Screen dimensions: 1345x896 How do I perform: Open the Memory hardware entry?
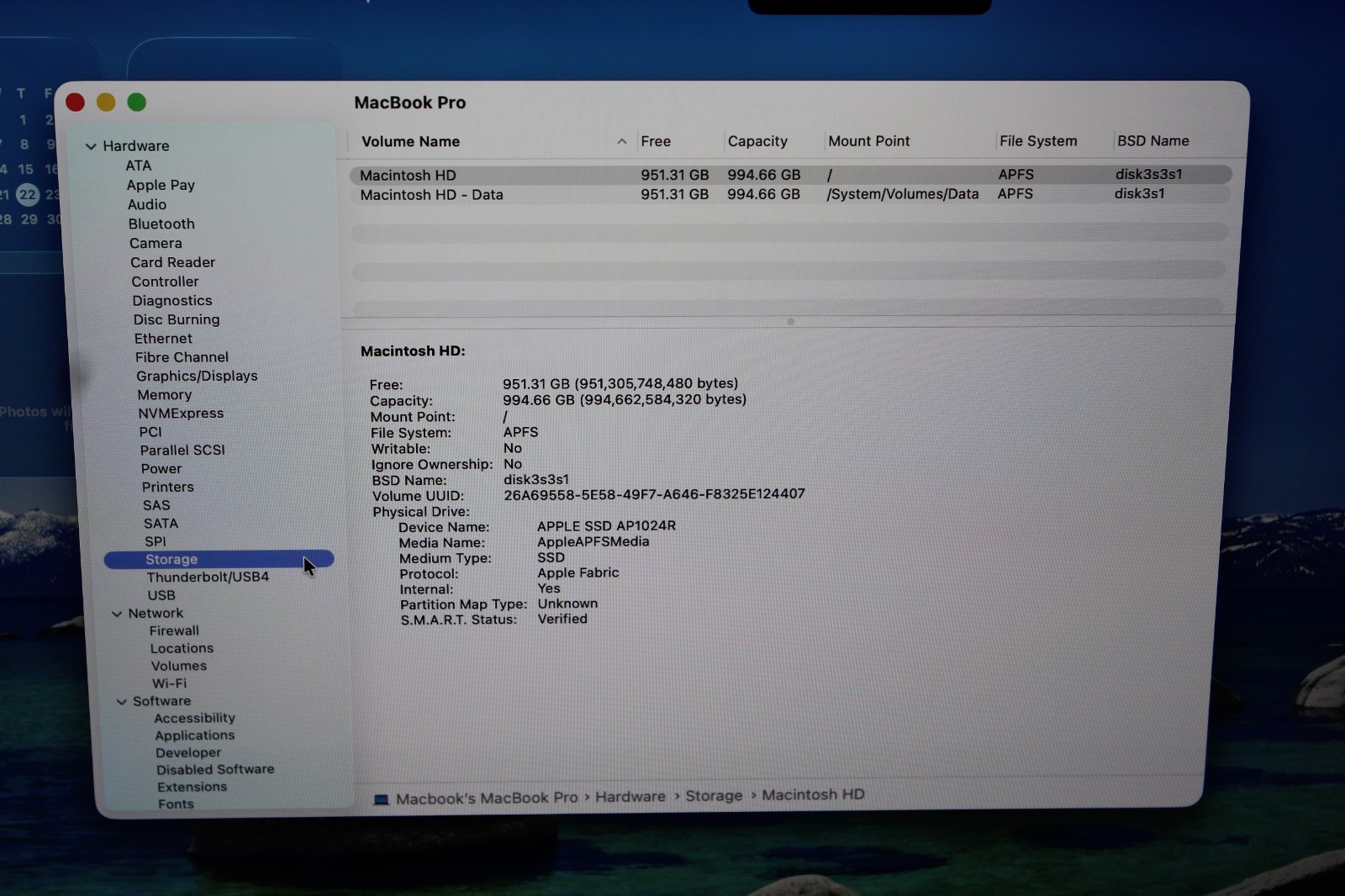(x=165, y=394)
